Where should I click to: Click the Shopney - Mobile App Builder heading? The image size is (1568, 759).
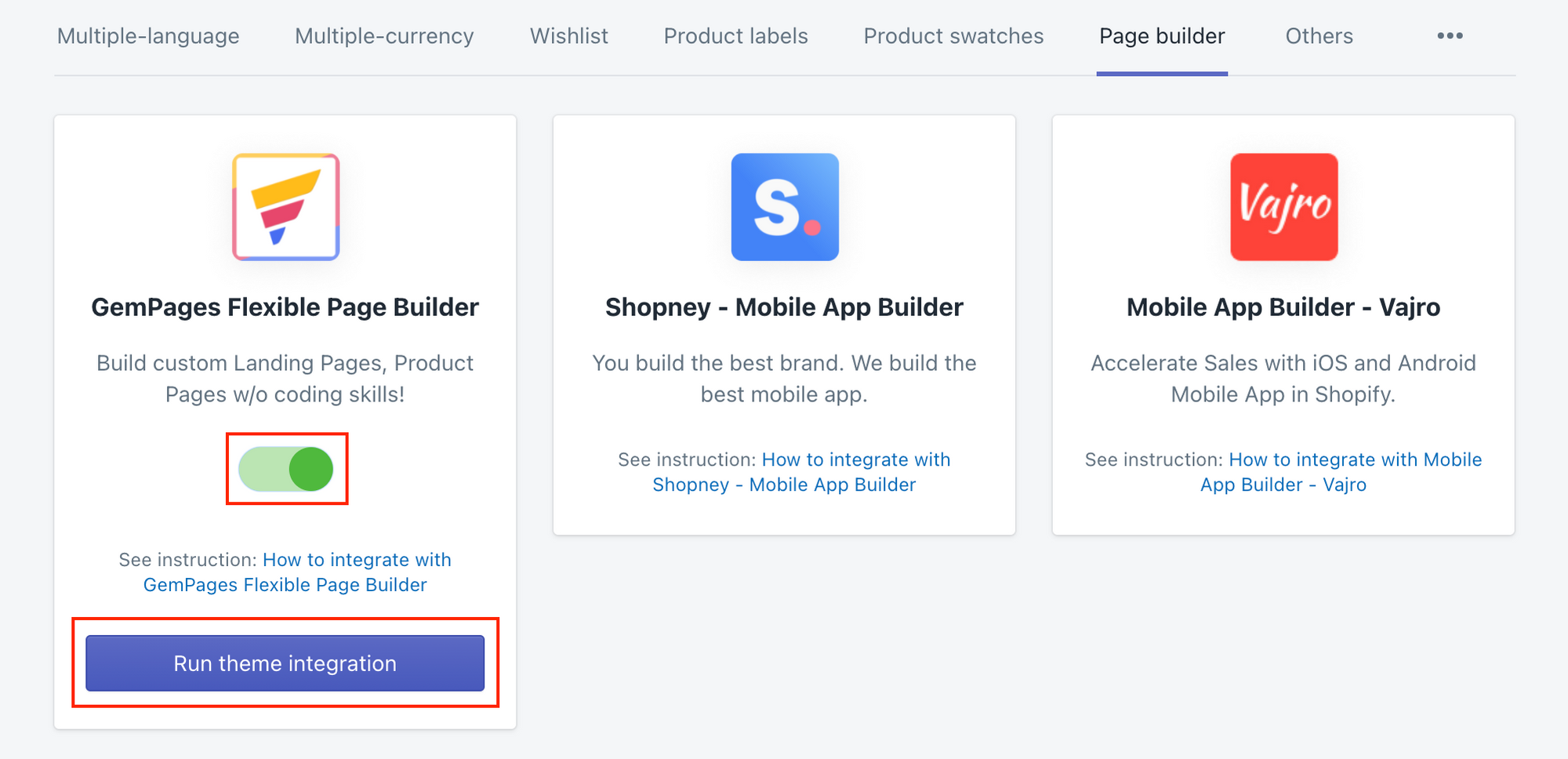click(x=784, y=307)
